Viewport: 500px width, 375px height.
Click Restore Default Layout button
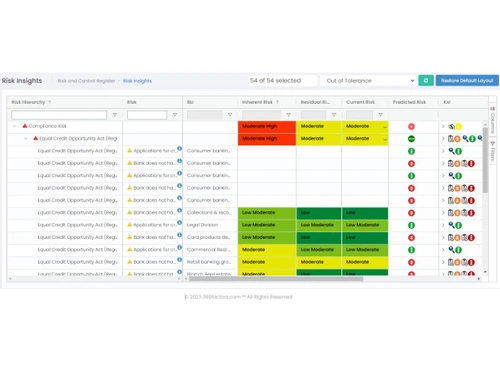[x=467, y=80]
